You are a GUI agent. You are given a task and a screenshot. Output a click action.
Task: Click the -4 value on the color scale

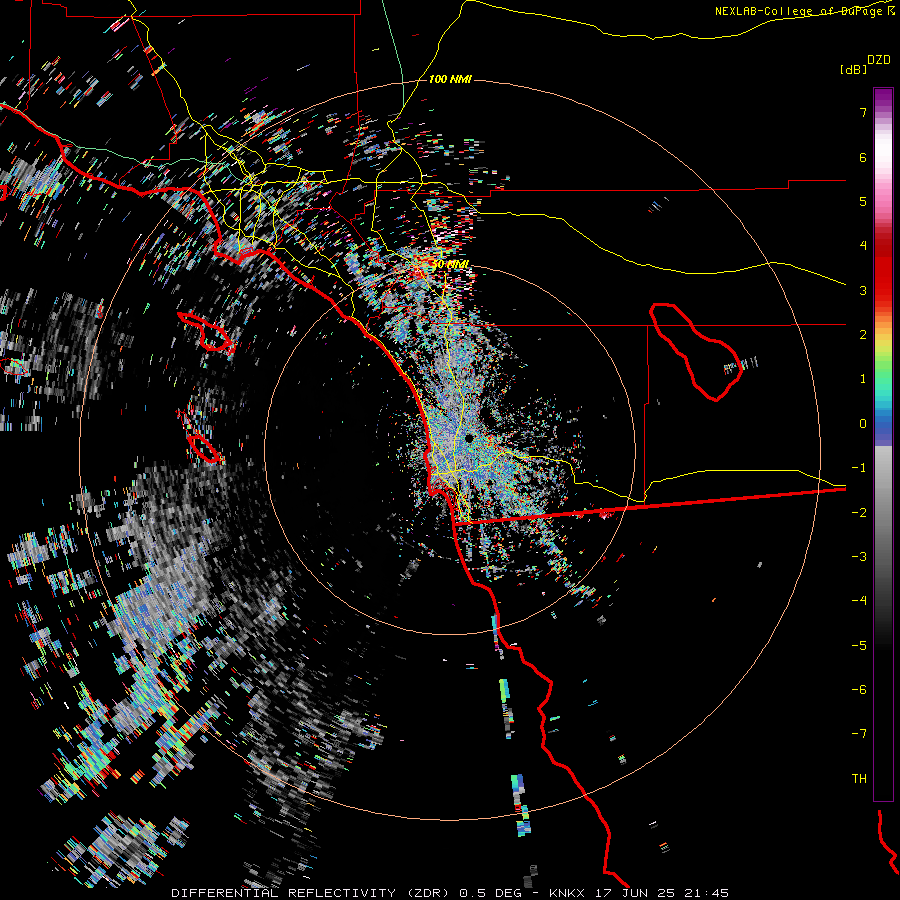tap(859, 601)
